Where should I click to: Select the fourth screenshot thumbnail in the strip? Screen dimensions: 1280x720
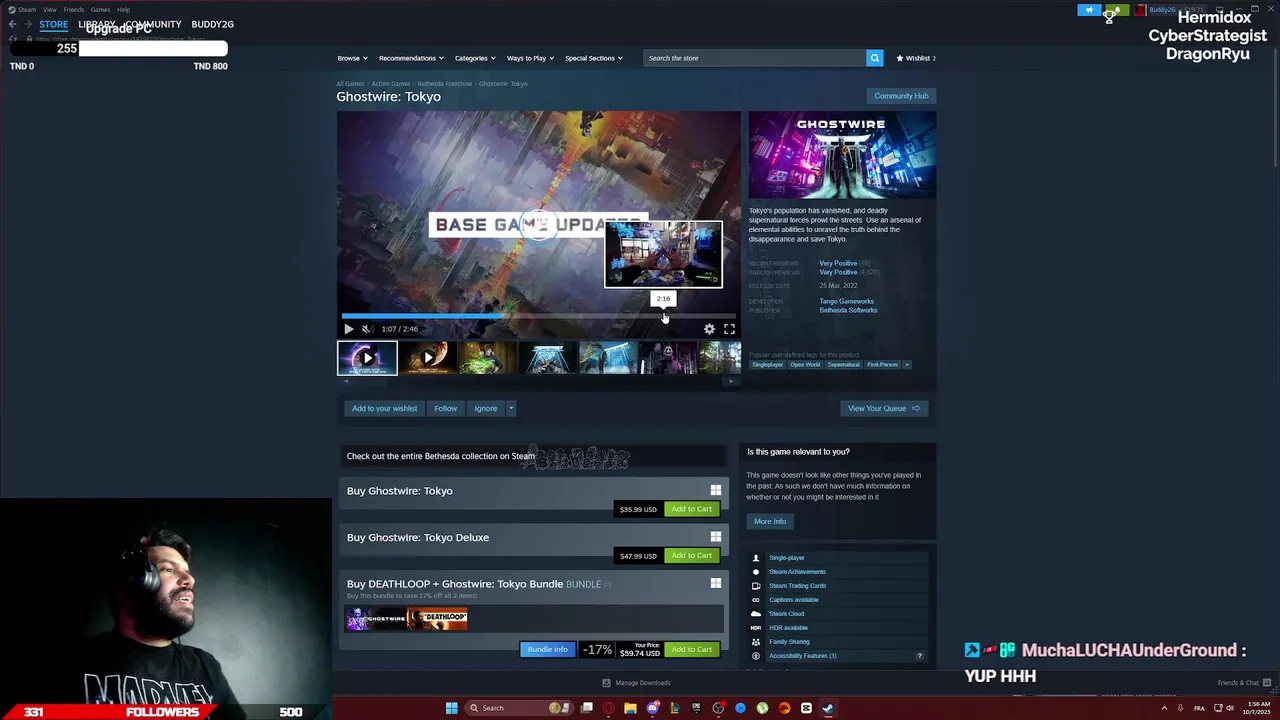tap(548, 358)
